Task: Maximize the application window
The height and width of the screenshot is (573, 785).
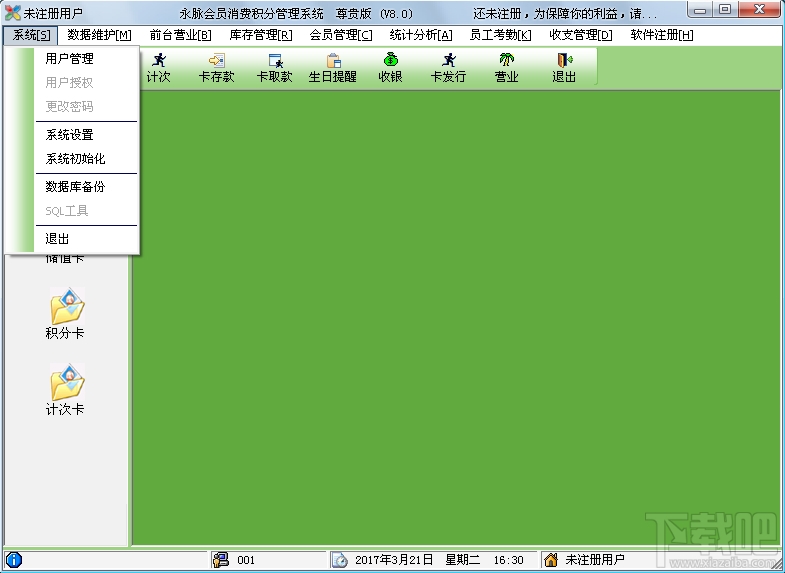Action: point(725,10)
